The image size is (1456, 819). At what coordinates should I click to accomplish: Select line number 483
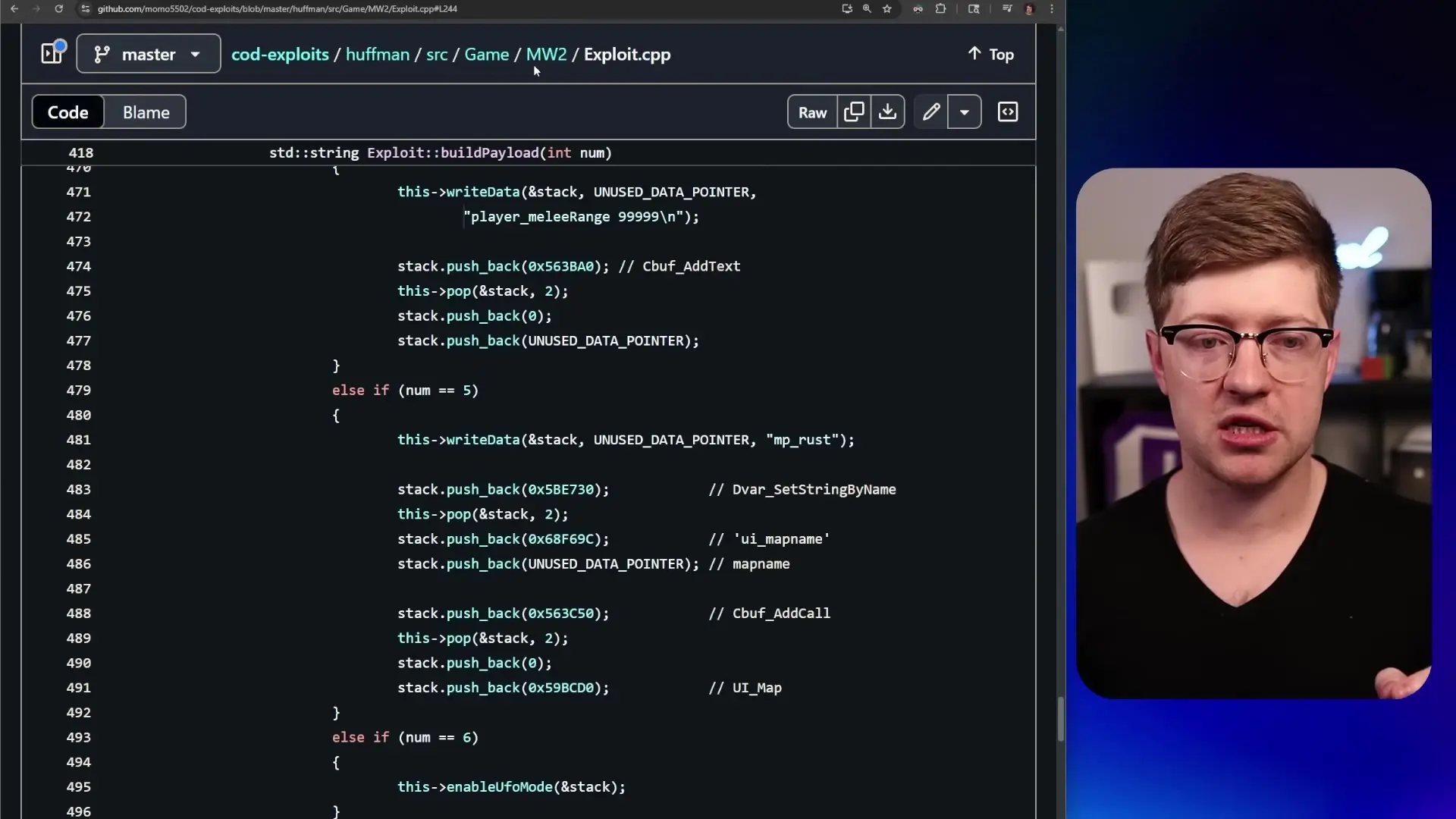[x=79, y=489]
